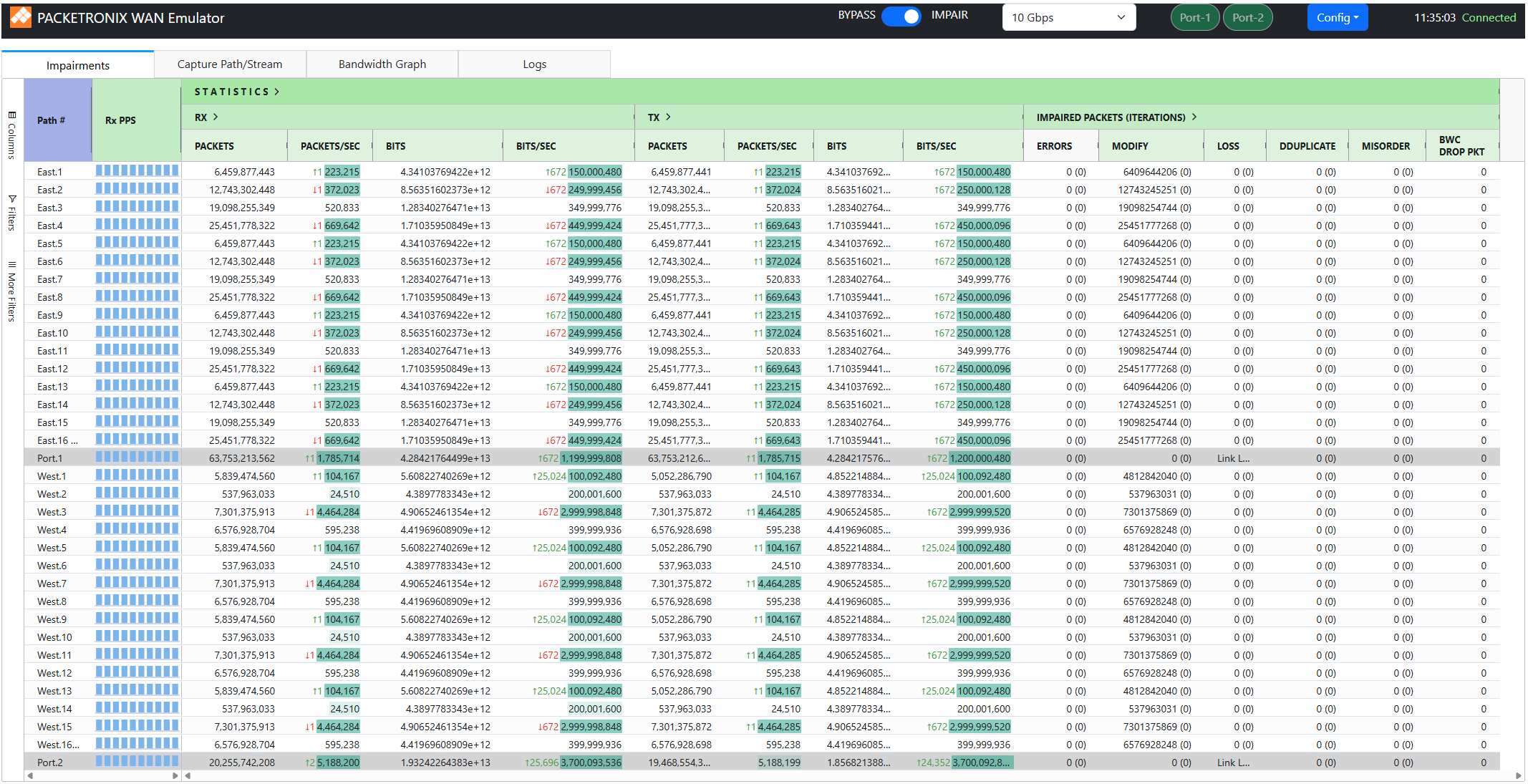The height and width of the screenshot is (784, 1528).
Task: Click modify value 7301375869 (0) in West.3 row
Action: pos(1157,512)
